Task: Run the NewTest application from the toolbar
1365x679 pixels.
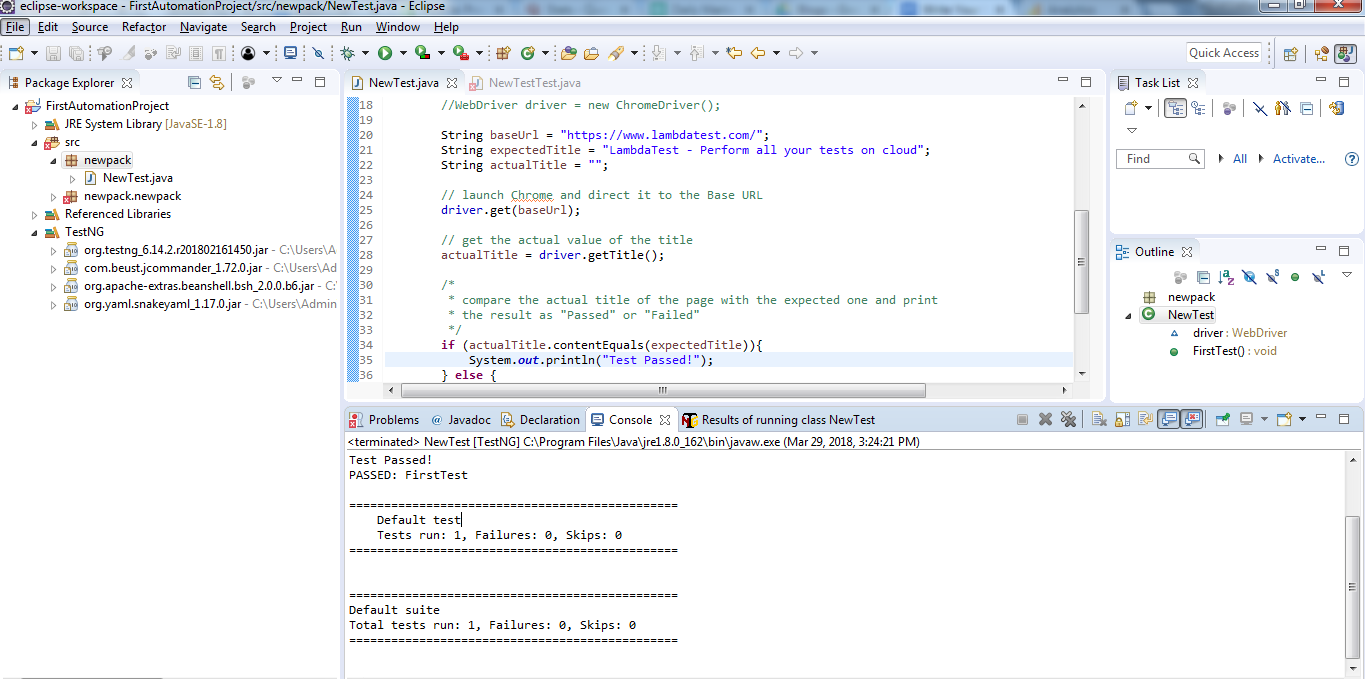Action: [x=385, y=52]
